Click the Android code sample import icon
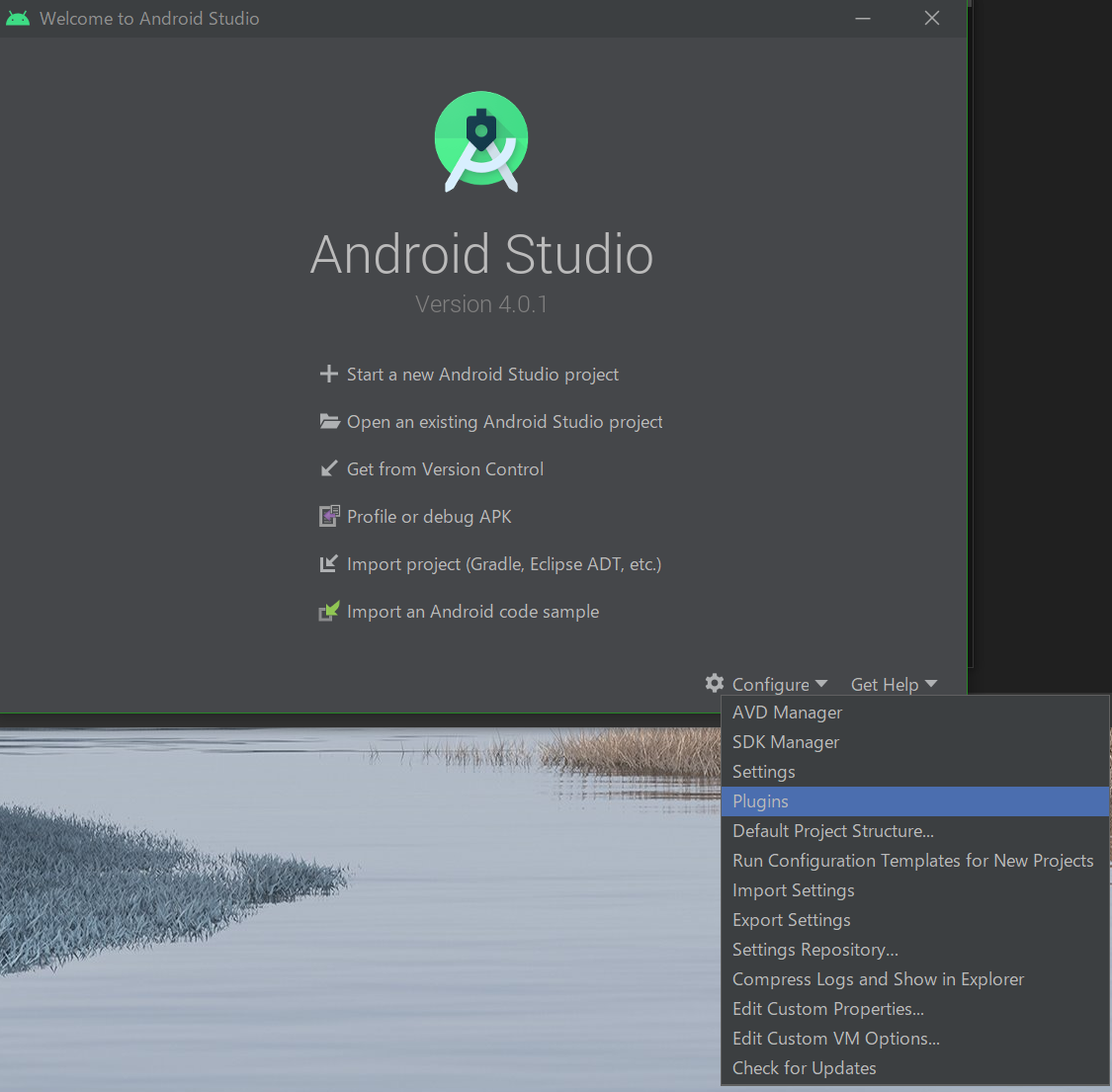This screenshot has height=1092, width=1112. point(328,611)
